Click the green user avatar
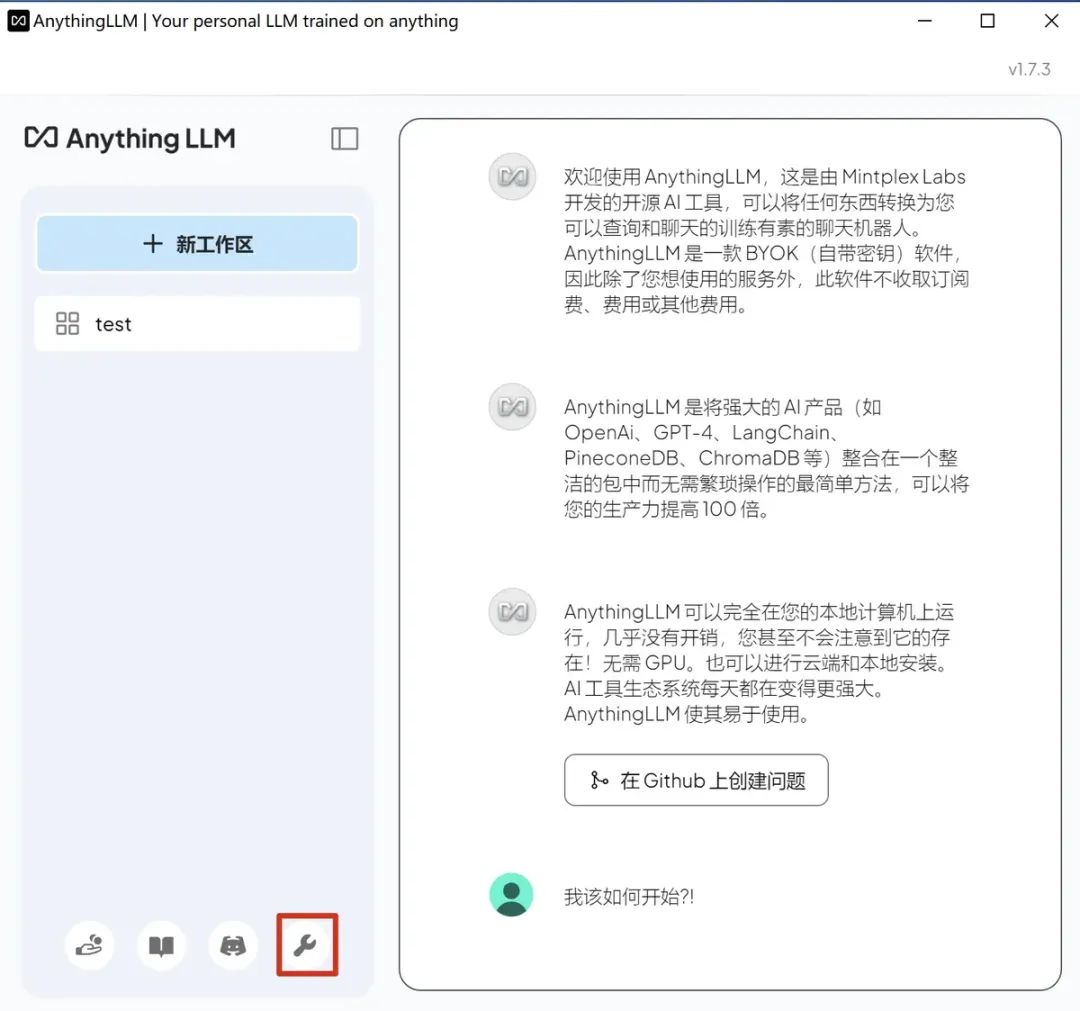The image size is (1080, 1011). pyautogui.click(x=511, y=895)
